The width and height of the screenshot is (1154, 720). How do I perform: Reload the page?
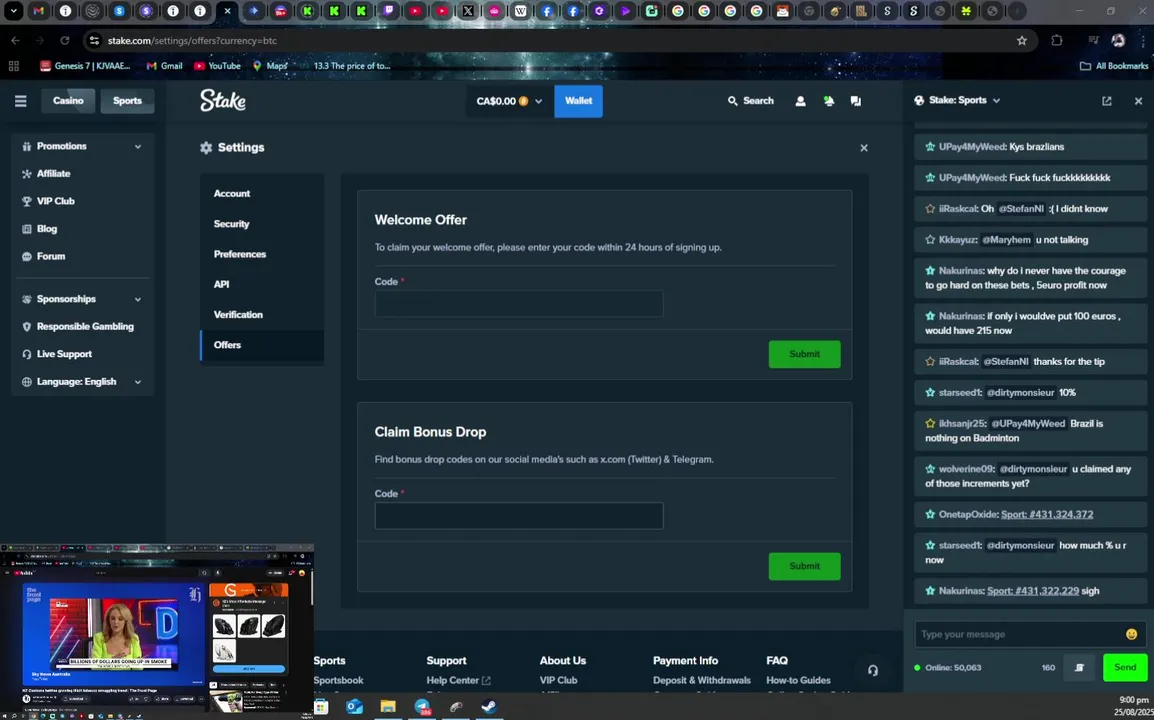pos(65,40)
